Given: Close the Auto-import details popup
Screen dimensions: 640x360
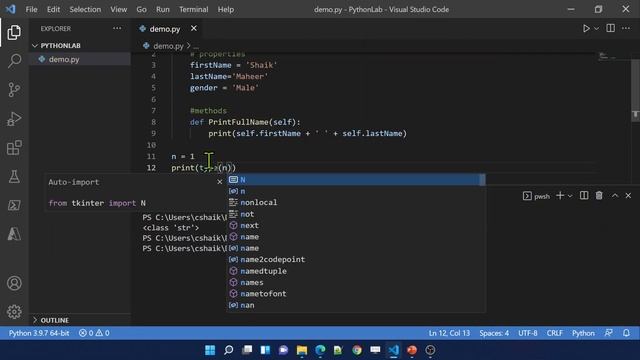Looking at the screenshot, I should [220, 182].
